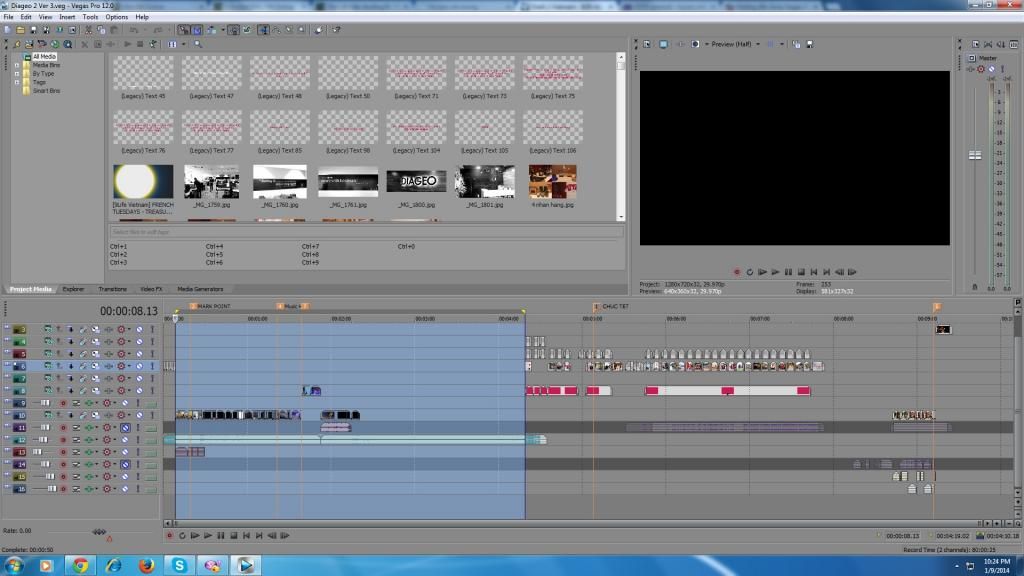The height and width of the screenshot is (576, 1024).
Task: Click the Import Media icon in Project Media
Action: tap(29, 44)
